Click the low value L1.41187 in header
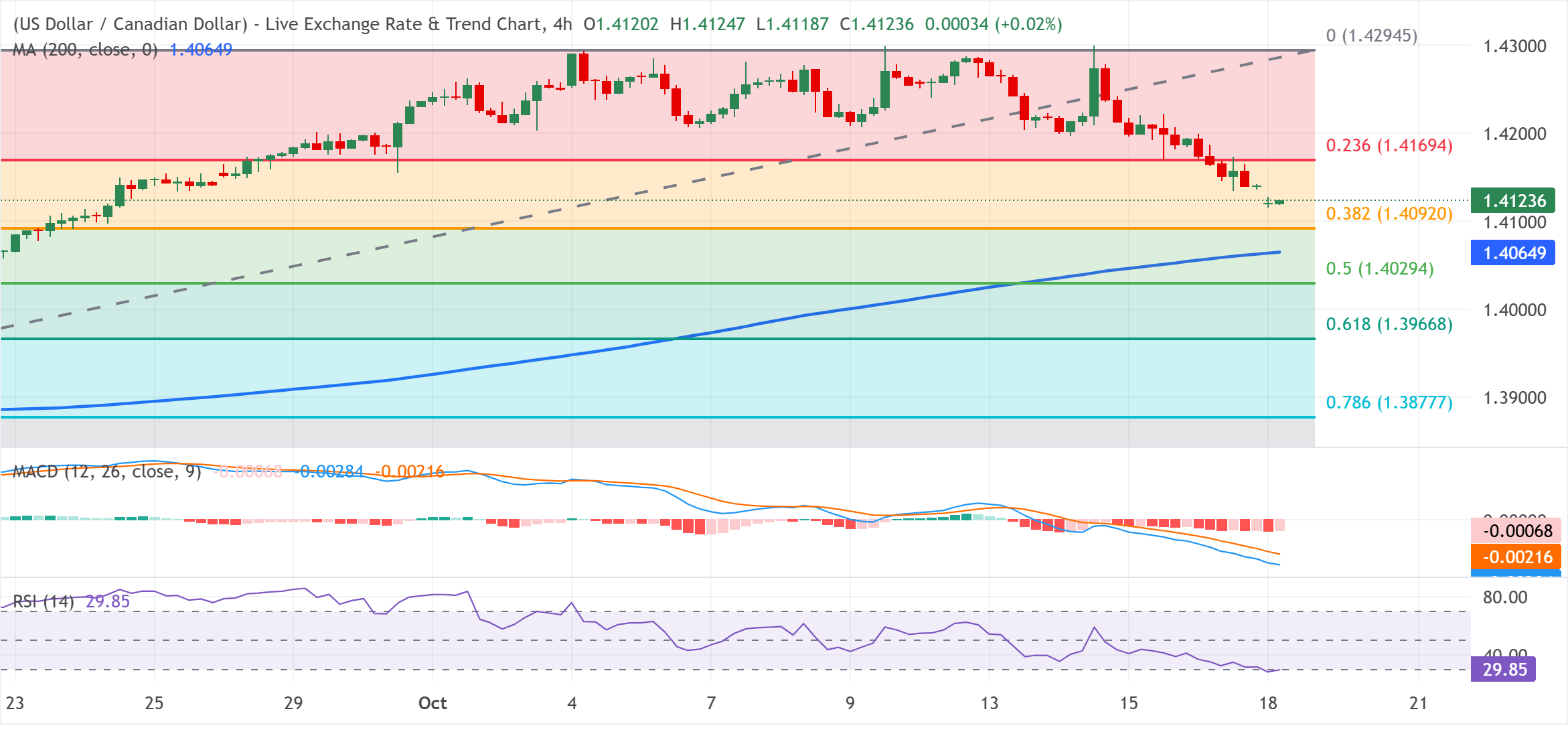The height and width of the screenshot is (742, 1568). [793, 25]
